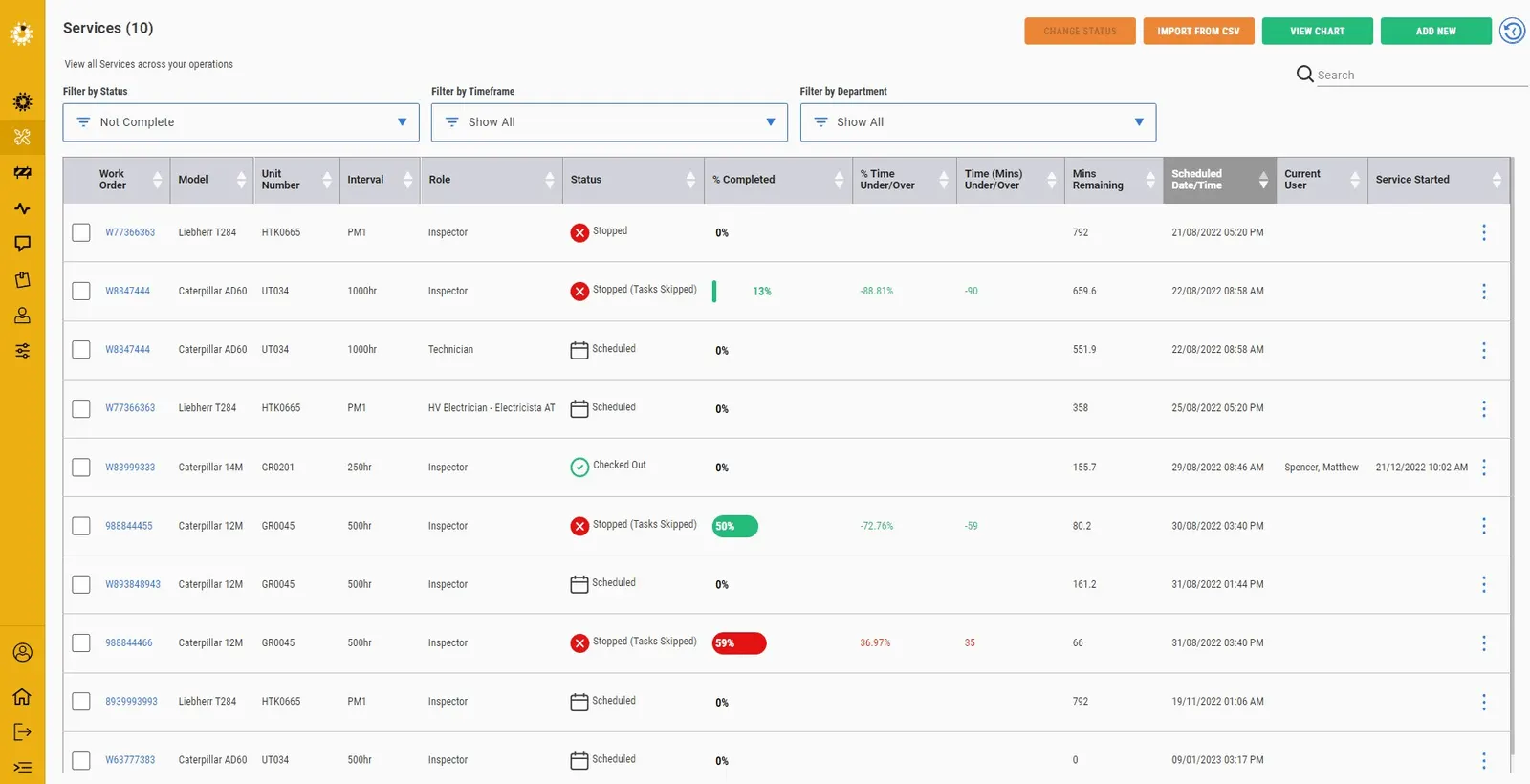Open the clipboard sidebar icon
Viewport: 1530px width, 784px height.
pos(22,279)
